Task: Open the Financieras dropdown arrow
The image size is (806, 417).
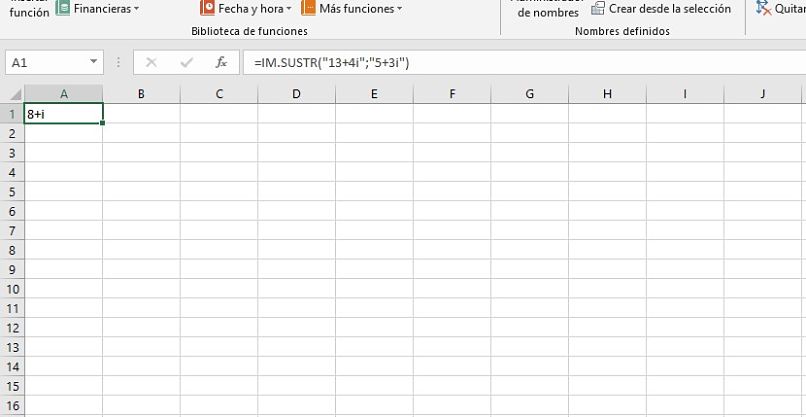Action: [x=136, y=9]
